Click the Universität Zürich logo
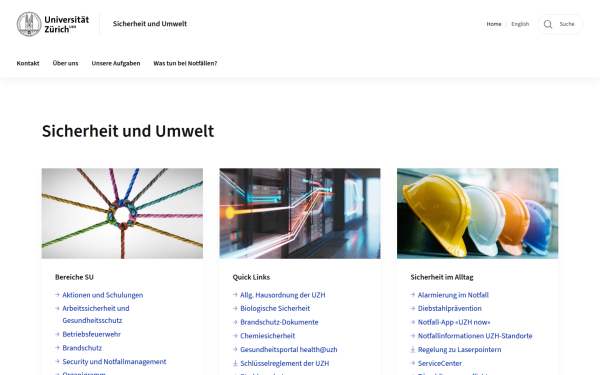Image resolution: width=600 pixels, height=375 pixels. point(53,24)
